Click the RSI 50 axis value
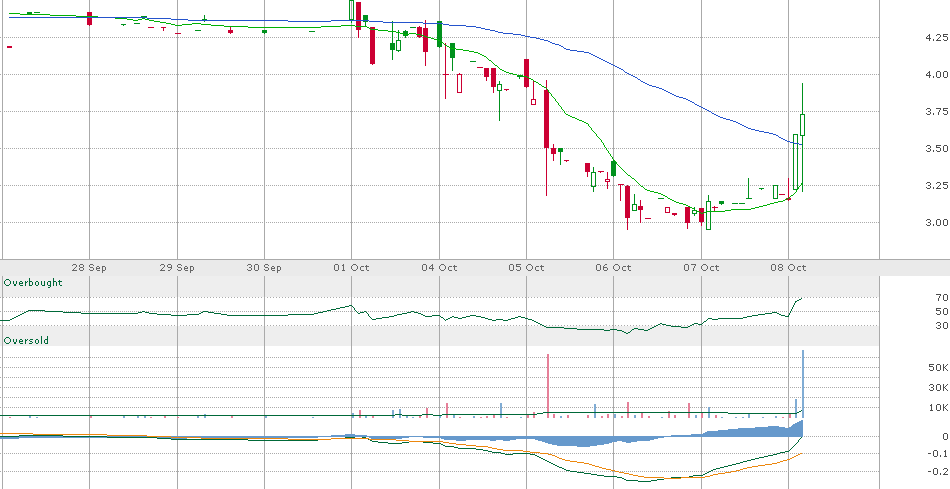 point(942,311)
